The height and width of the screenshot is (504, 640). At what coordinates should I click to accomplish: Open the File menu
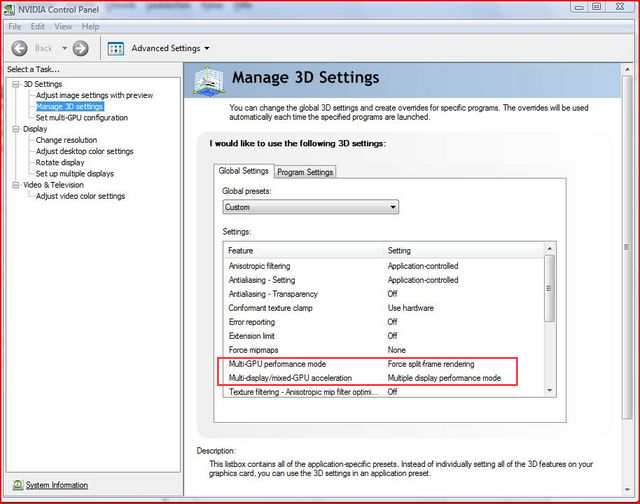(x=15, y=27)
